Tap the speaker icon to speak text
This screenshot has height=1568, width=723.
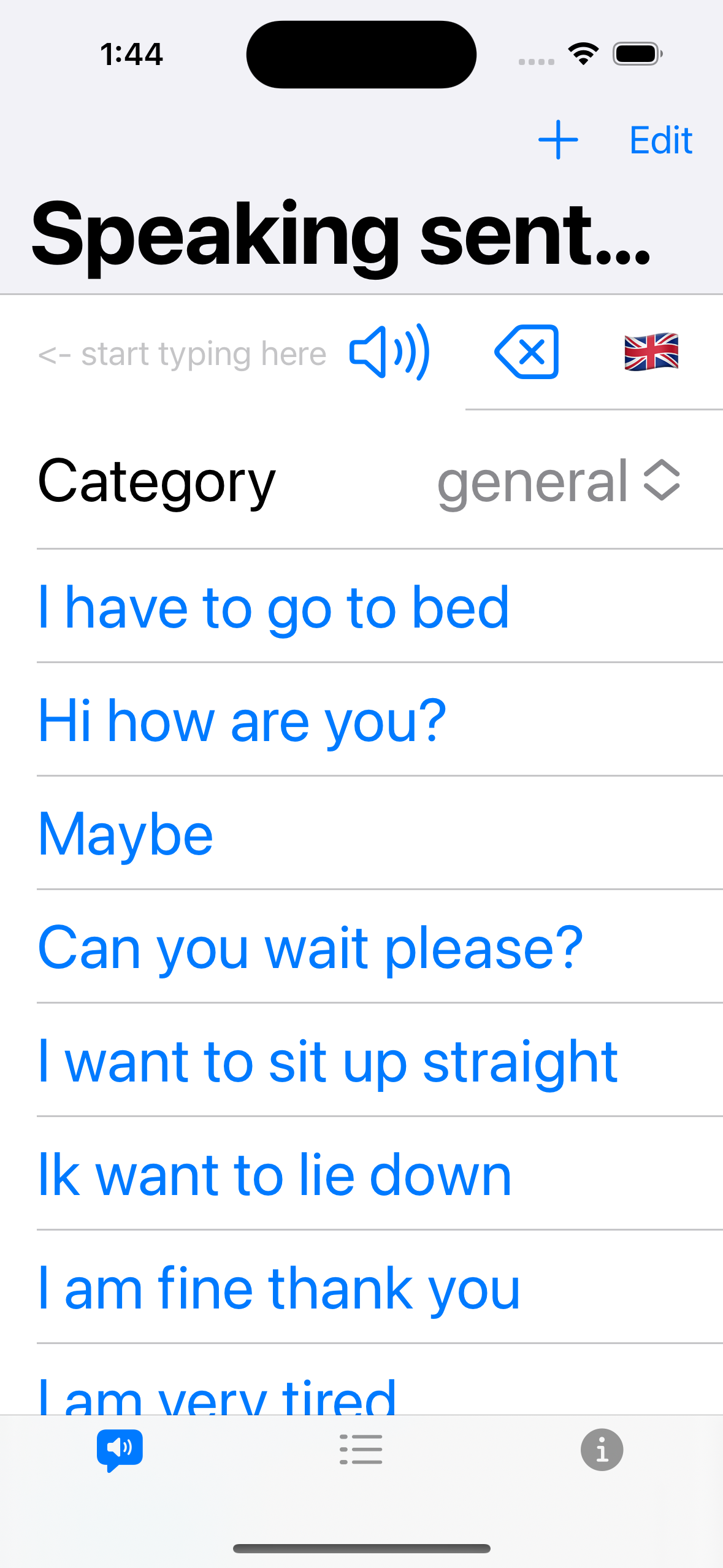(389, 352)
